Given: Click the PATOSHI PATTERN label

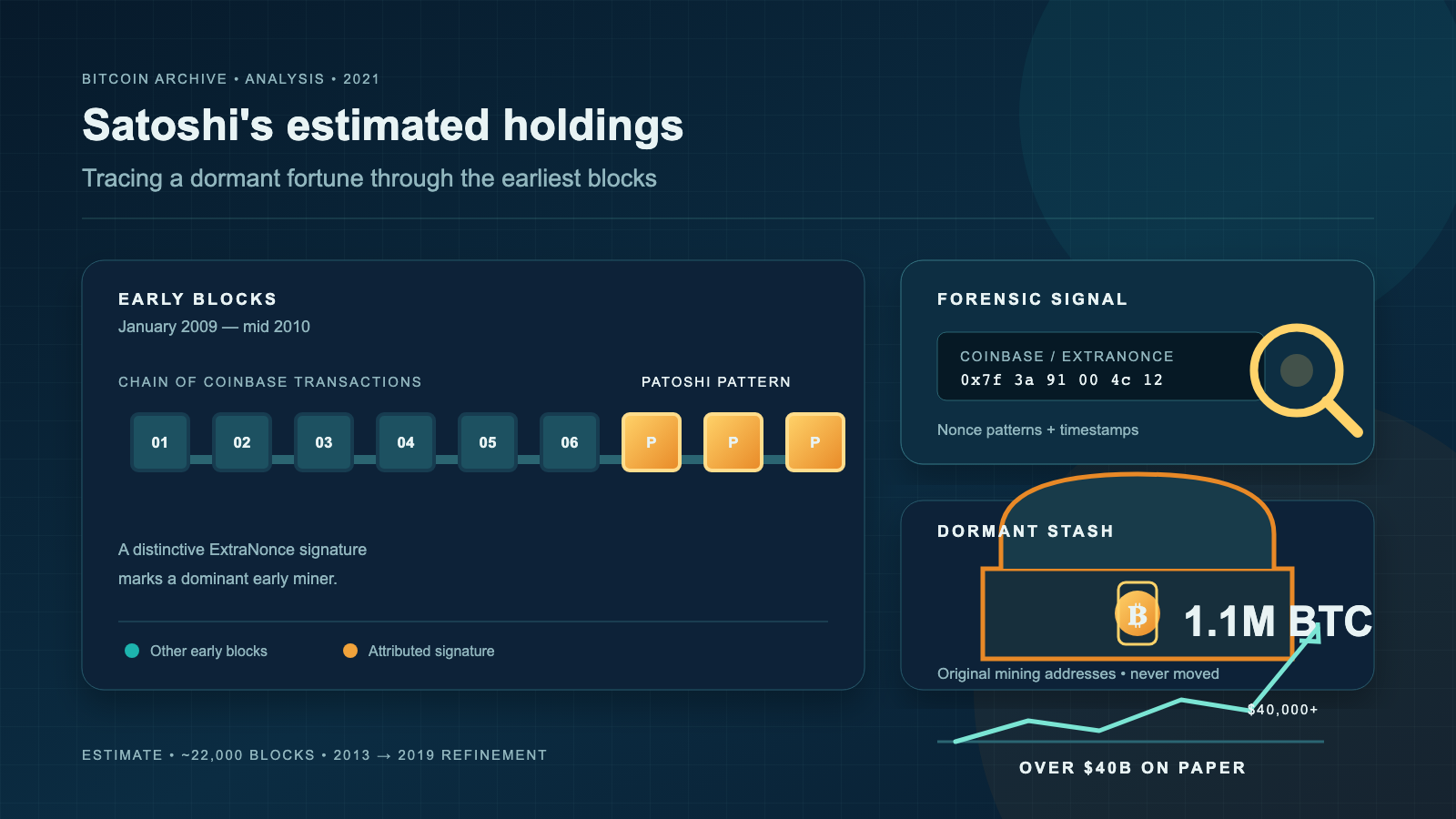Looking at the screenshot, I should click(x=716, y=382).
